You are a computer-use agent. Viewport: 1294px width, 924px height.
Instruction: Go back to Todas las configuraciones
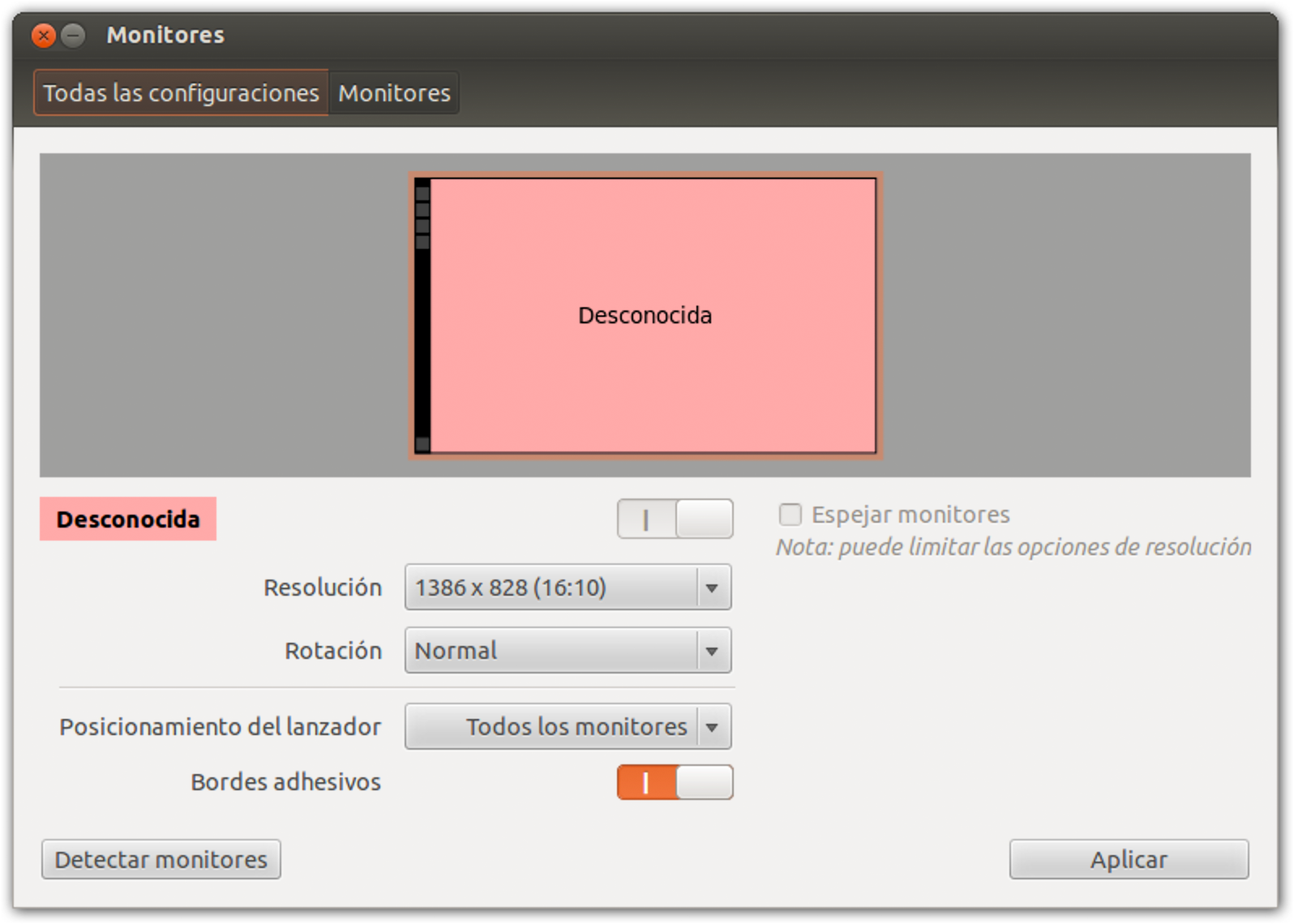point(181,93)
